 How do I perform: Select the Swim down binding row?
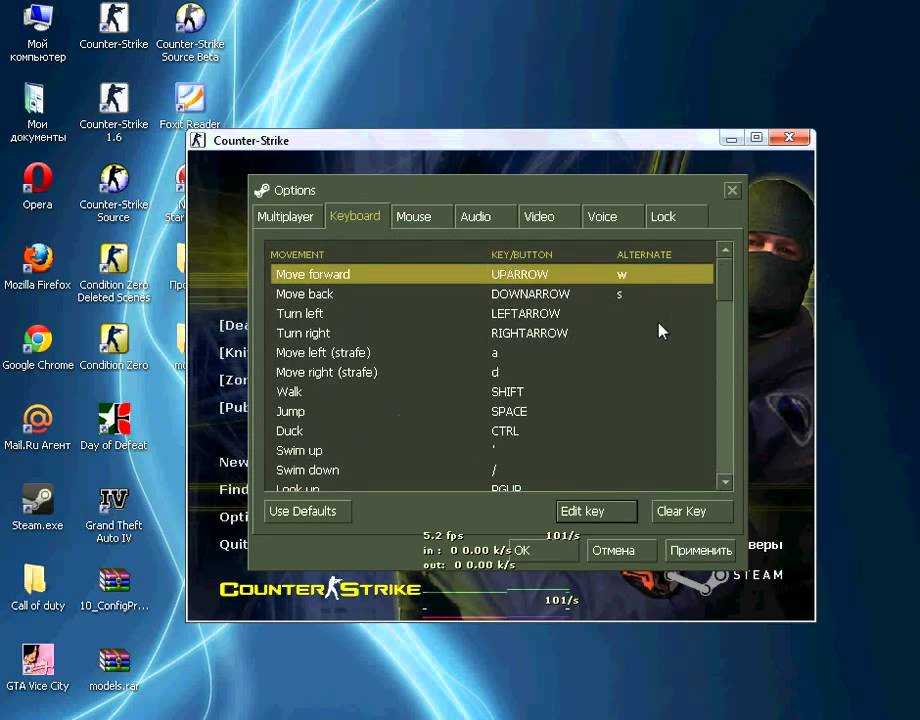pos(492,470)
